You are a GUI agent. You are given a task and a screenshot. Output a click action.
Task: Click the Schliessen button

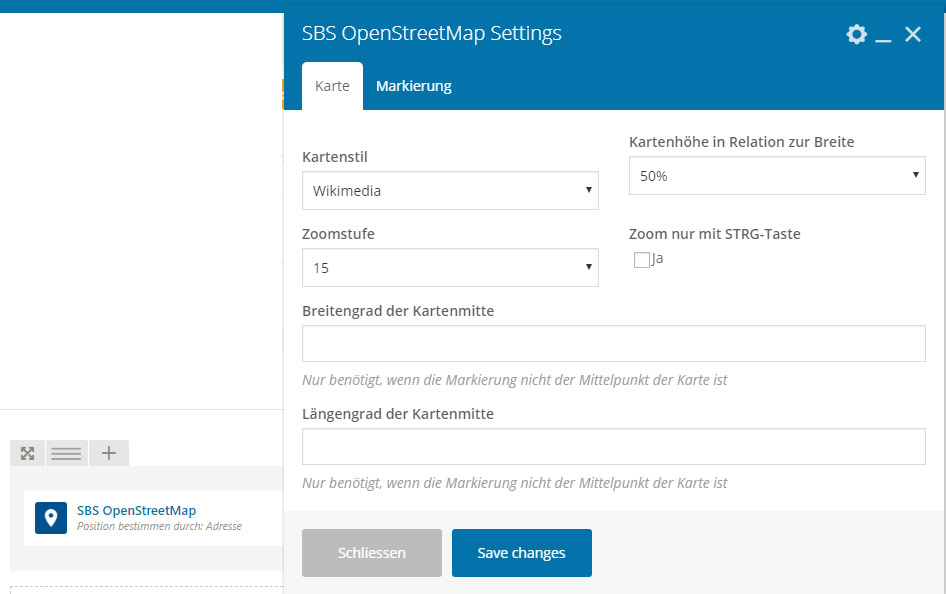coord(372,553)
